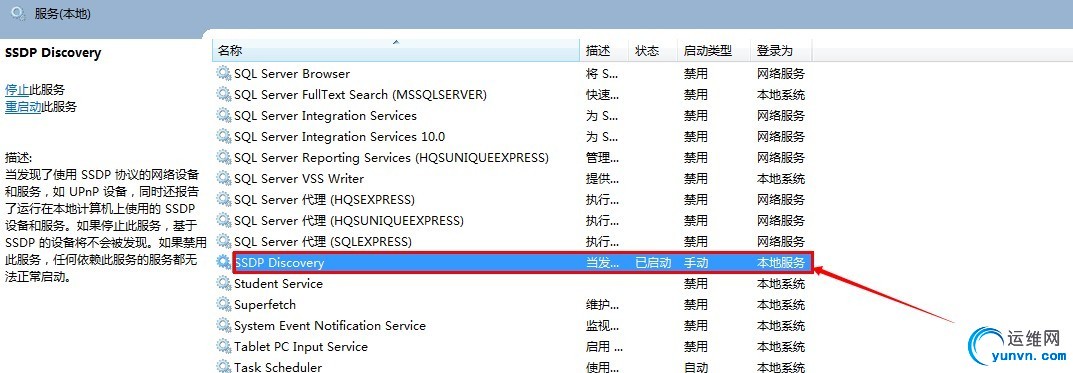This screenshot has height=373, width=1073.
Task: Click the 服务(本地) magnifier icon in header
Action: point(18,13)
